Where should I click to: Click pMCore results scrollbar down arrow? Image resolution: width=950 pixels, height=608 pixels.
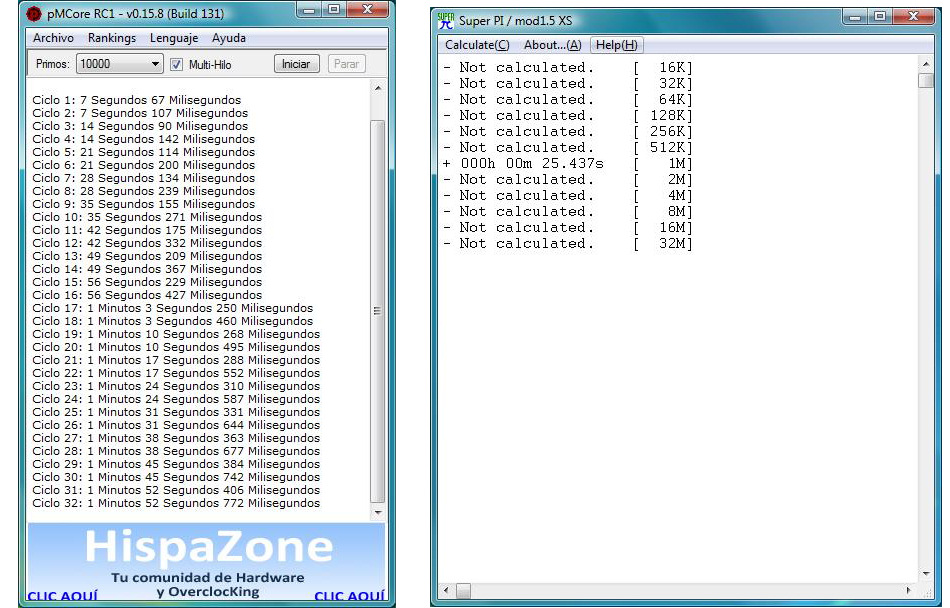pos(377,512)
